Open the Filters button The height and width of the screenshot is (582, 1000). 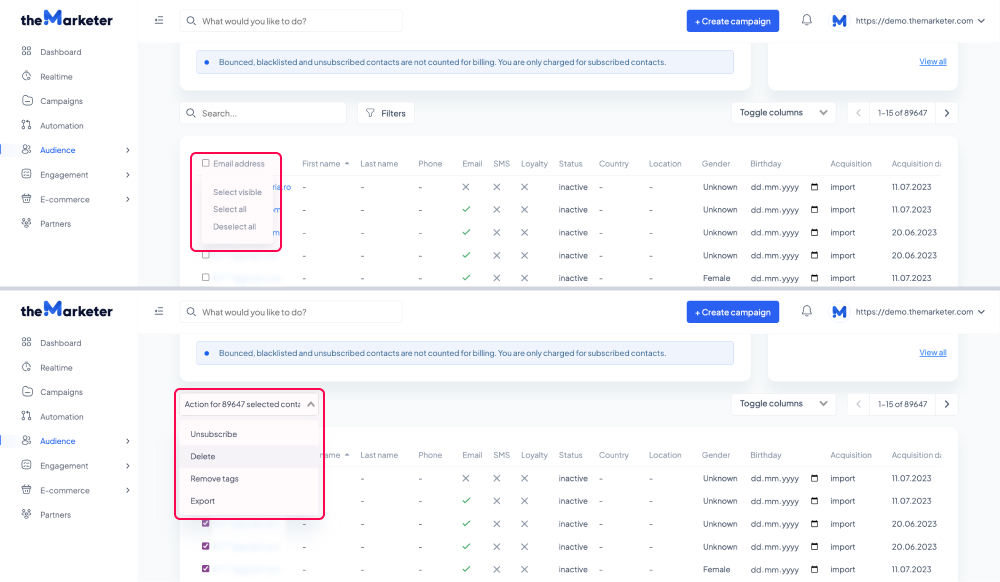[x=386, y=113]
